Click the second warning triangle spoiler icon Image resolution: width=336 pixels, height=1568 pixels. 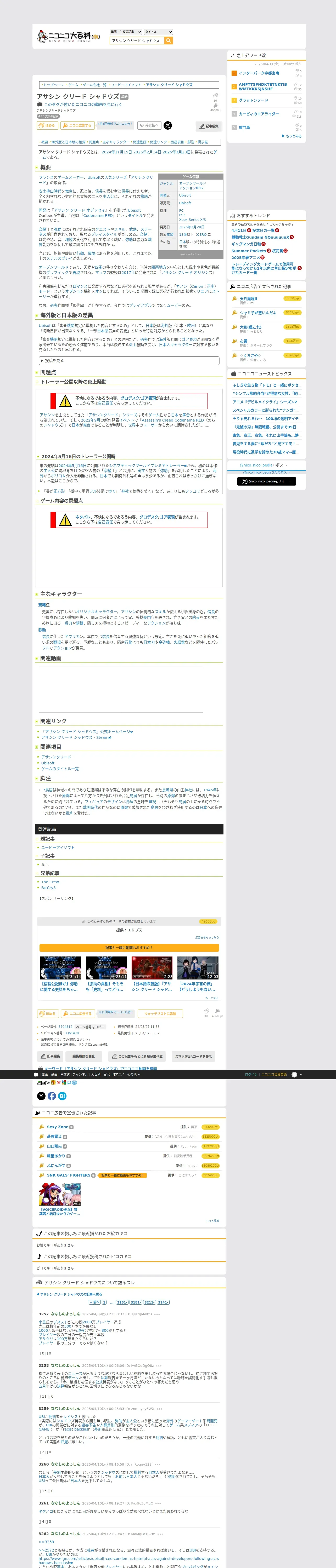pyautogui.click(x=65, y=519)
